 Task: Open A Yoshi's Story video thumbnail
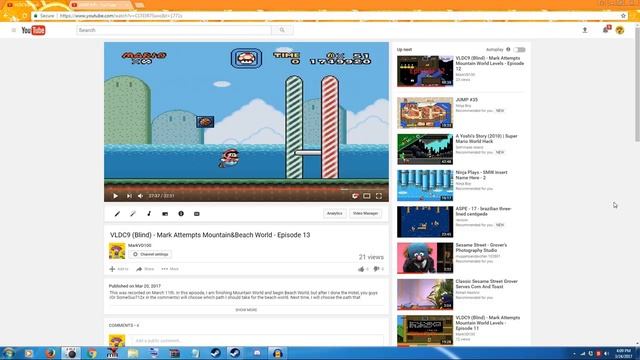pyautogui.click(x=425, y=149)
